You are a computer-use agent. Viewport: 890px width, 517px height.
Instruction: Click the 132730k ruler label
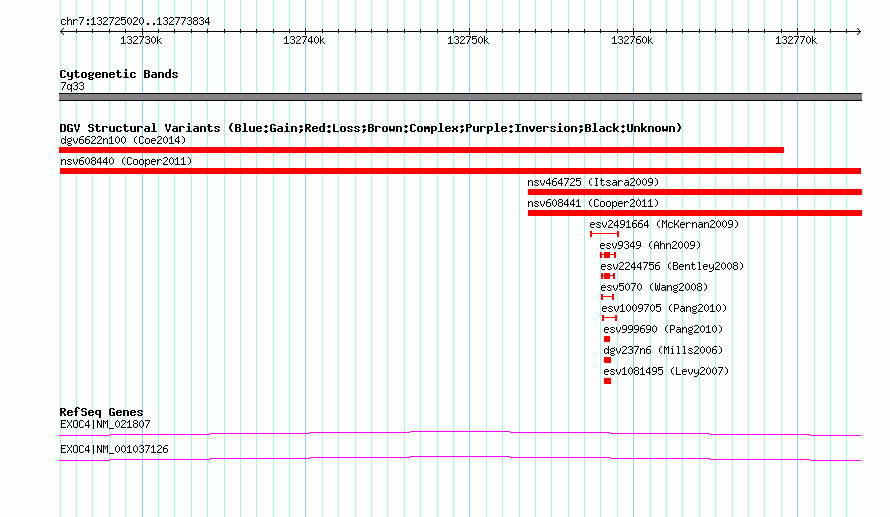coord(141,40)
